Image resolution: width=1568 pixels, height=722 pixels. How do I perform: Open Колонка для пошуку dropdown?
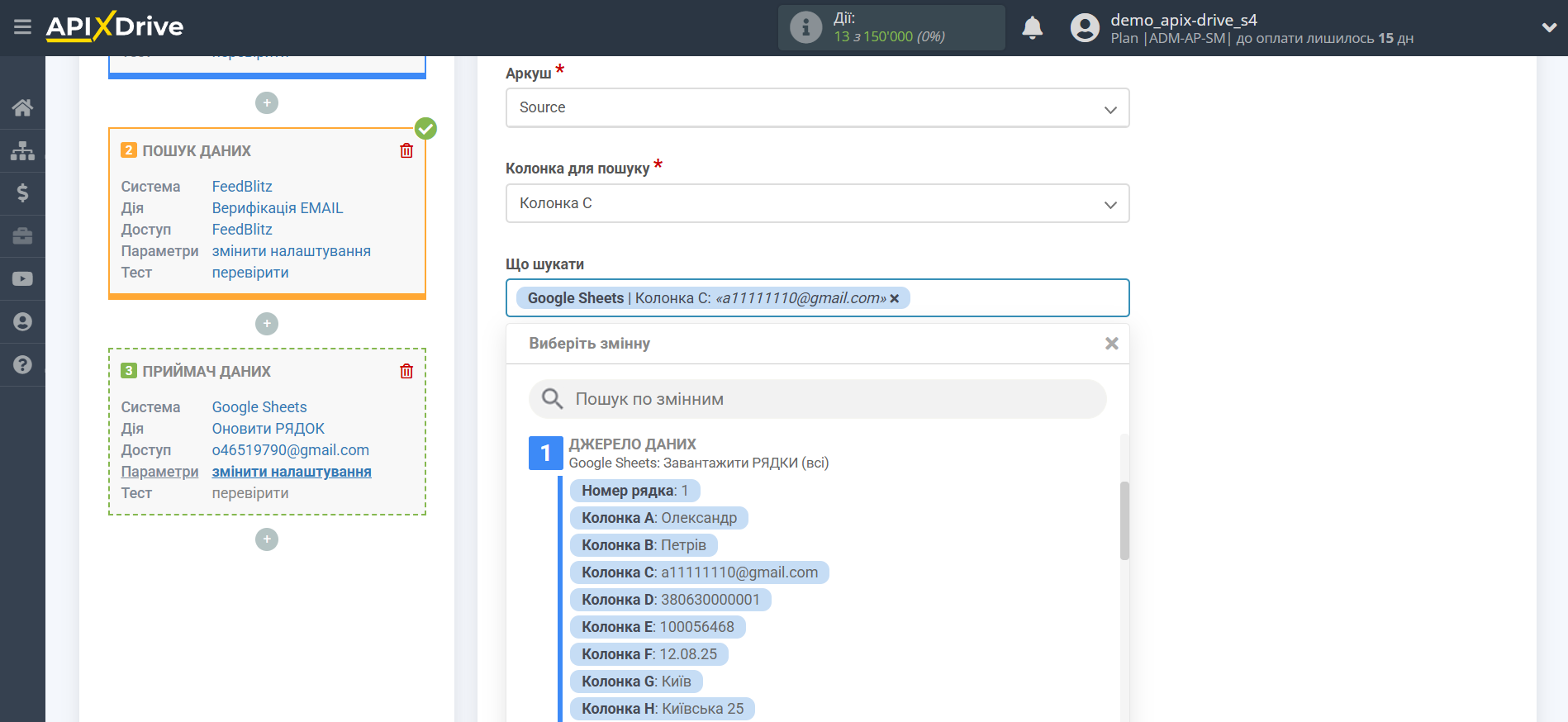coord(817,204)
